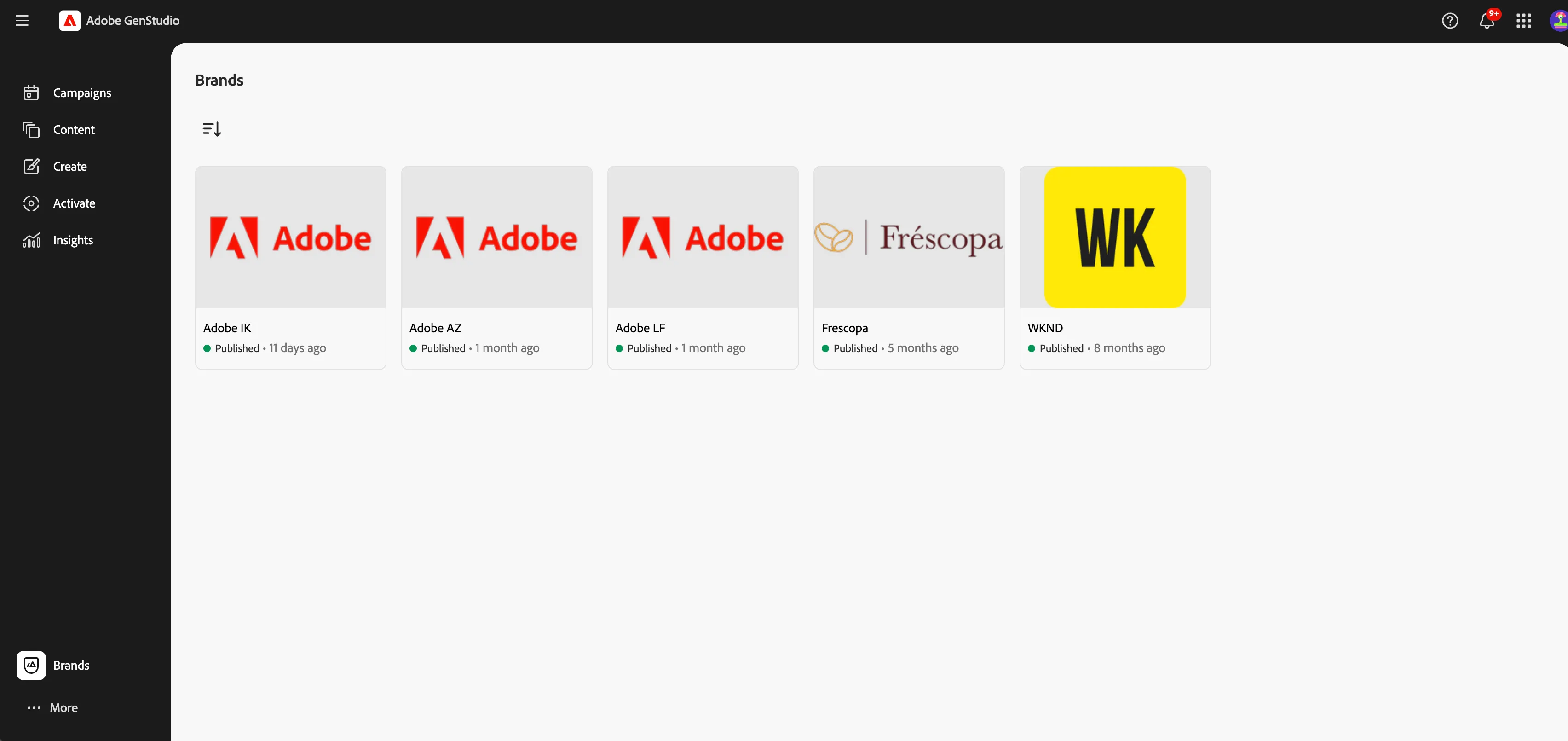Click the Adobe GenStudio title text
This screenshot has width=1568, height=741.
[x=133, y=21]
